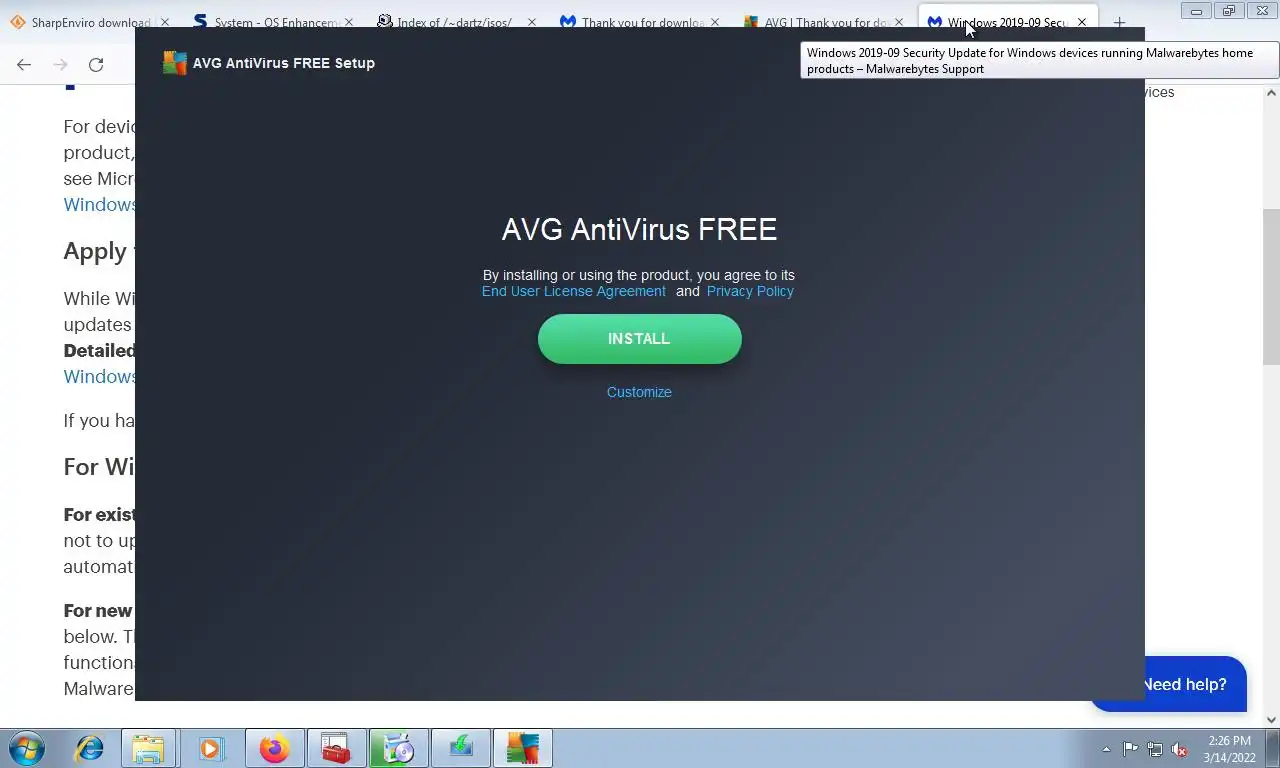Viewport: 1280px width, 768px height.
Task: Click the AVG AntiVirus FREE Setup title text
Action: [284, 63]
